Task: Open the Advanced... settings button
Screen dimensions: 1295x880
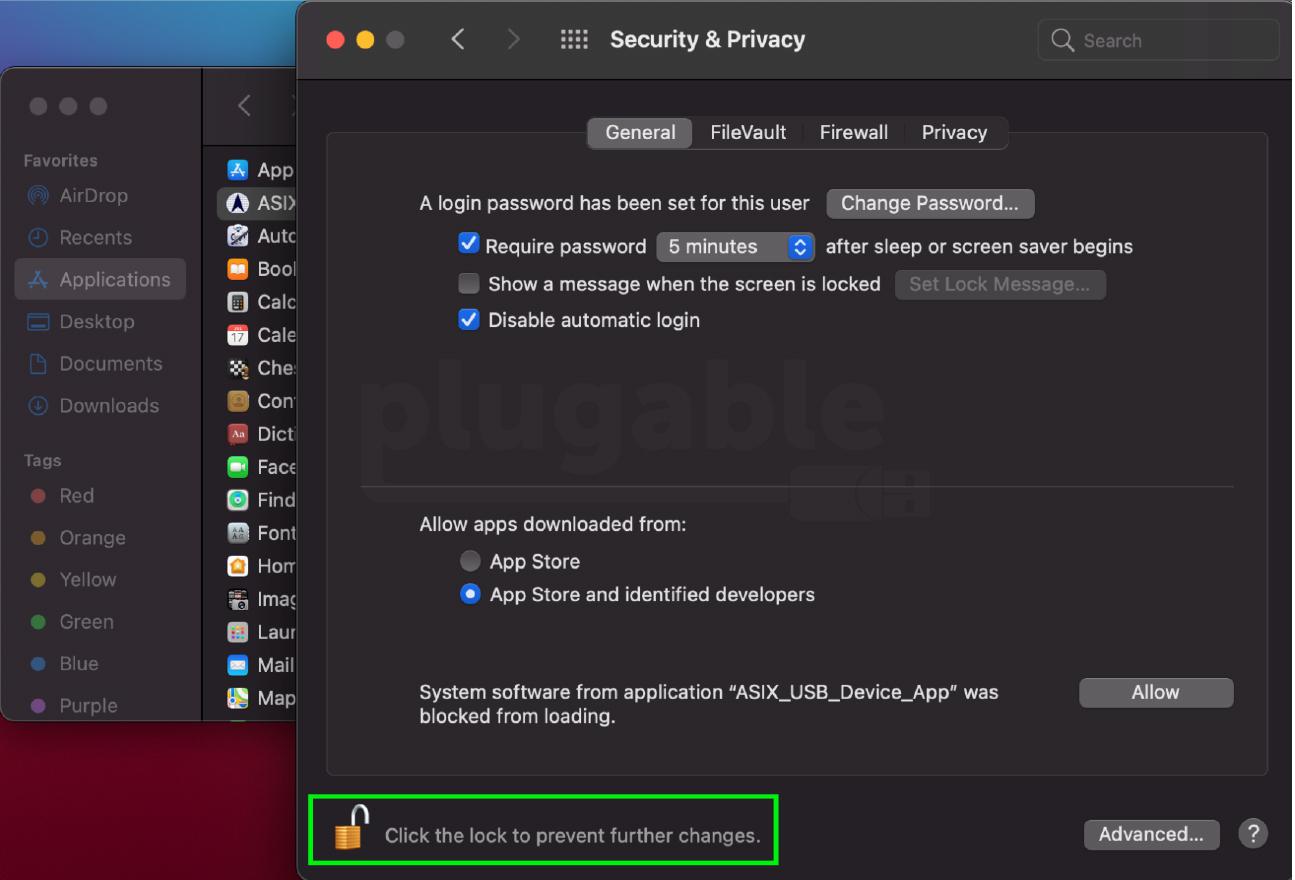Action: [x=1151, y=834]
